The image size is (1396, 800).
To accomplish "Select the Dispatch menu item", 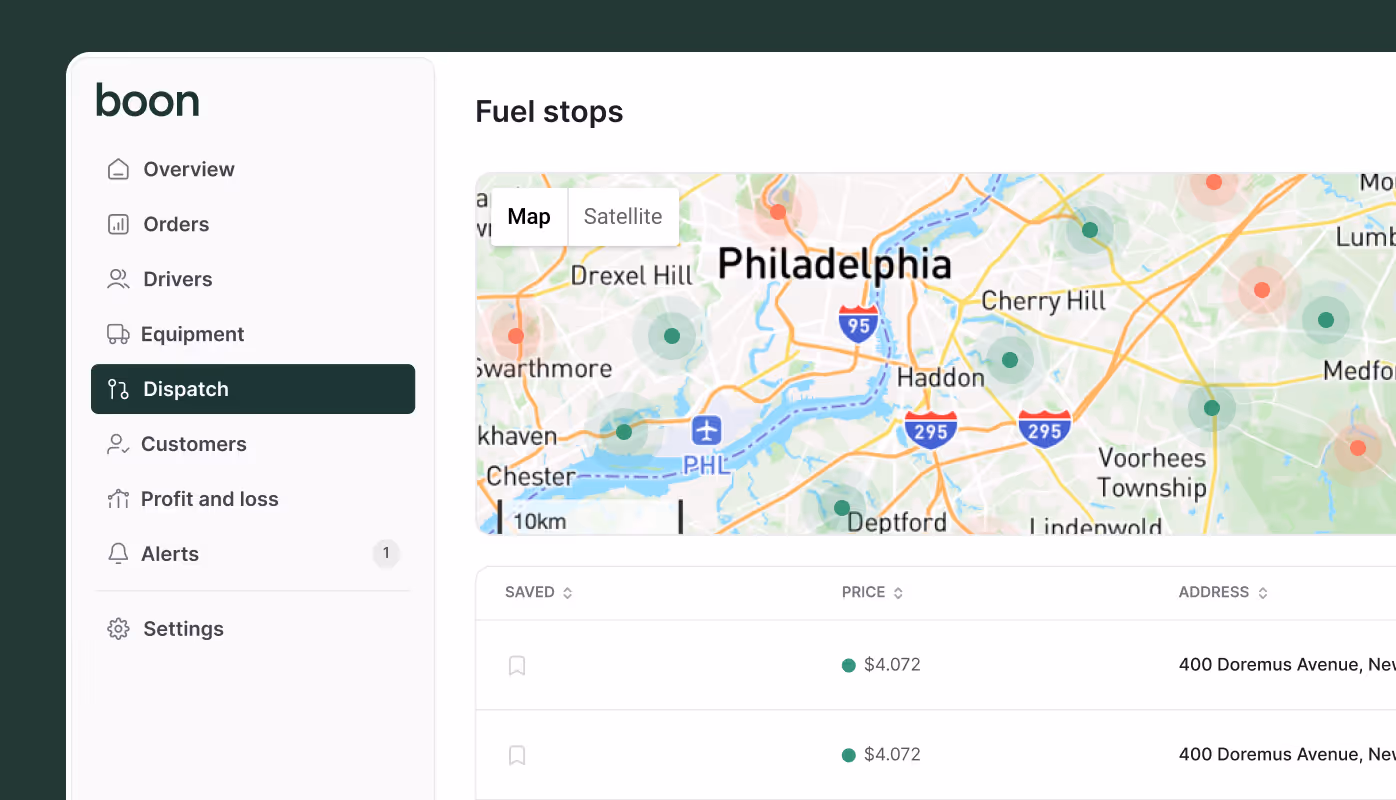I will 253,389.
